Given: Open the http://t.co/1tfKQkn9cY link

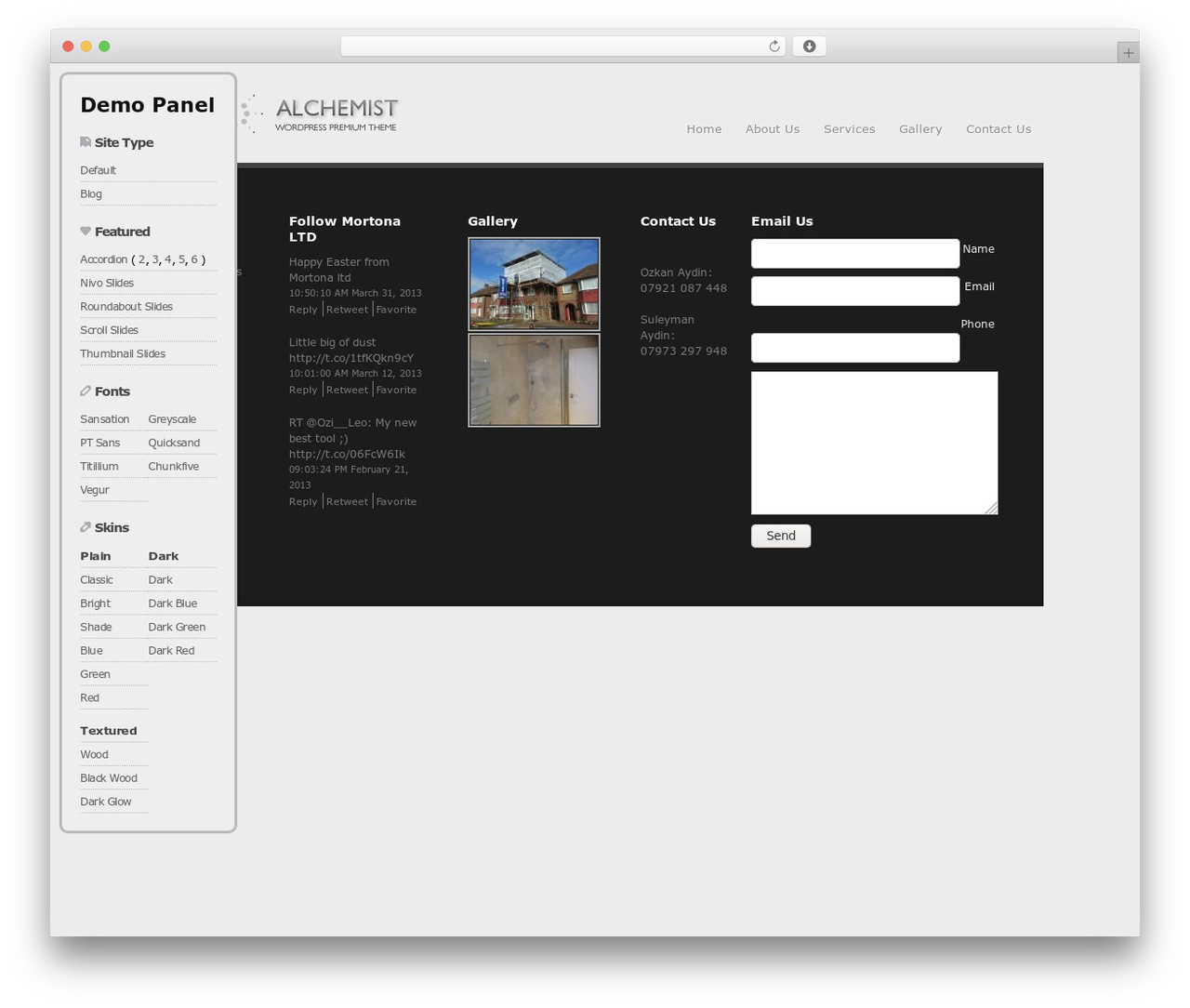Looking at the screenshot, I should 351,358.
